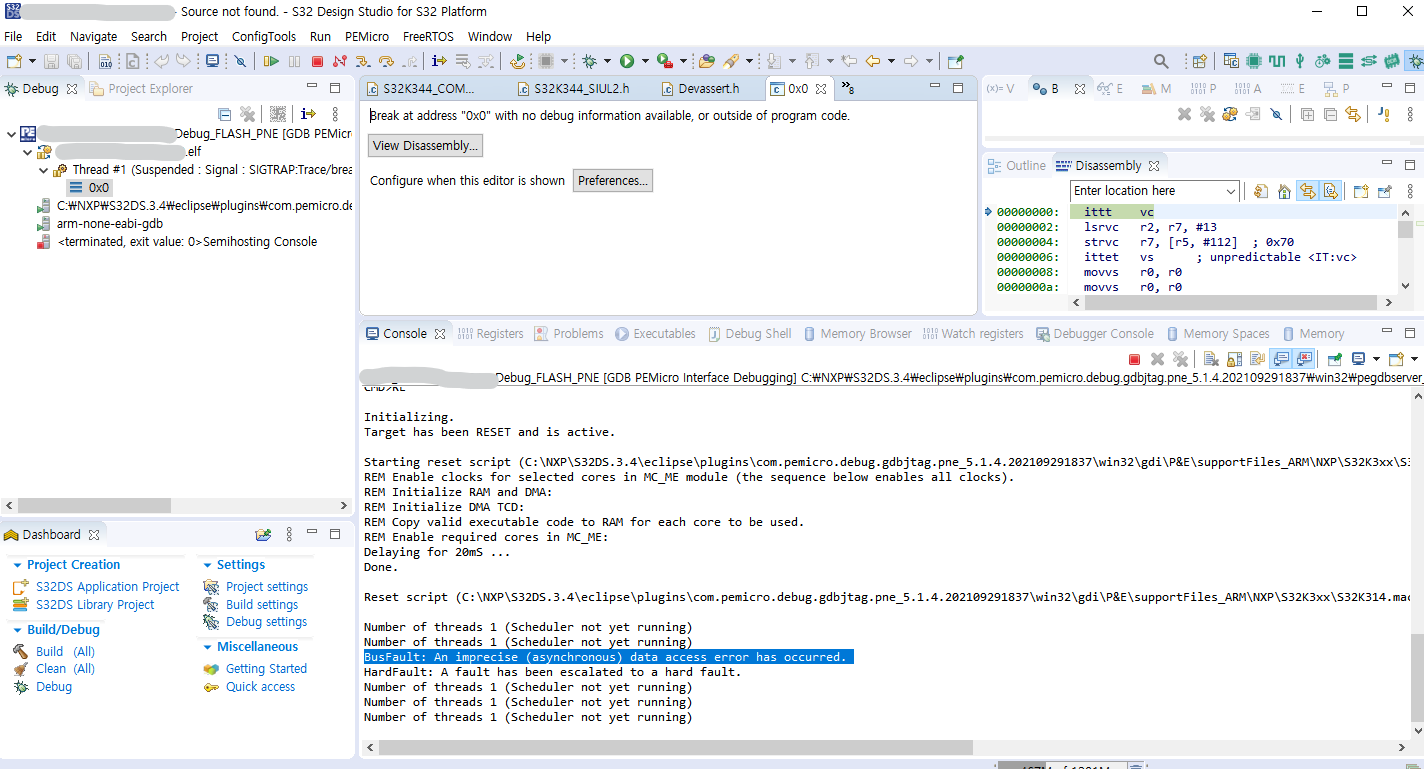Click the View Disassembly button
Image resolution: width=1424 pixels, height=769 pixels.
424,145
